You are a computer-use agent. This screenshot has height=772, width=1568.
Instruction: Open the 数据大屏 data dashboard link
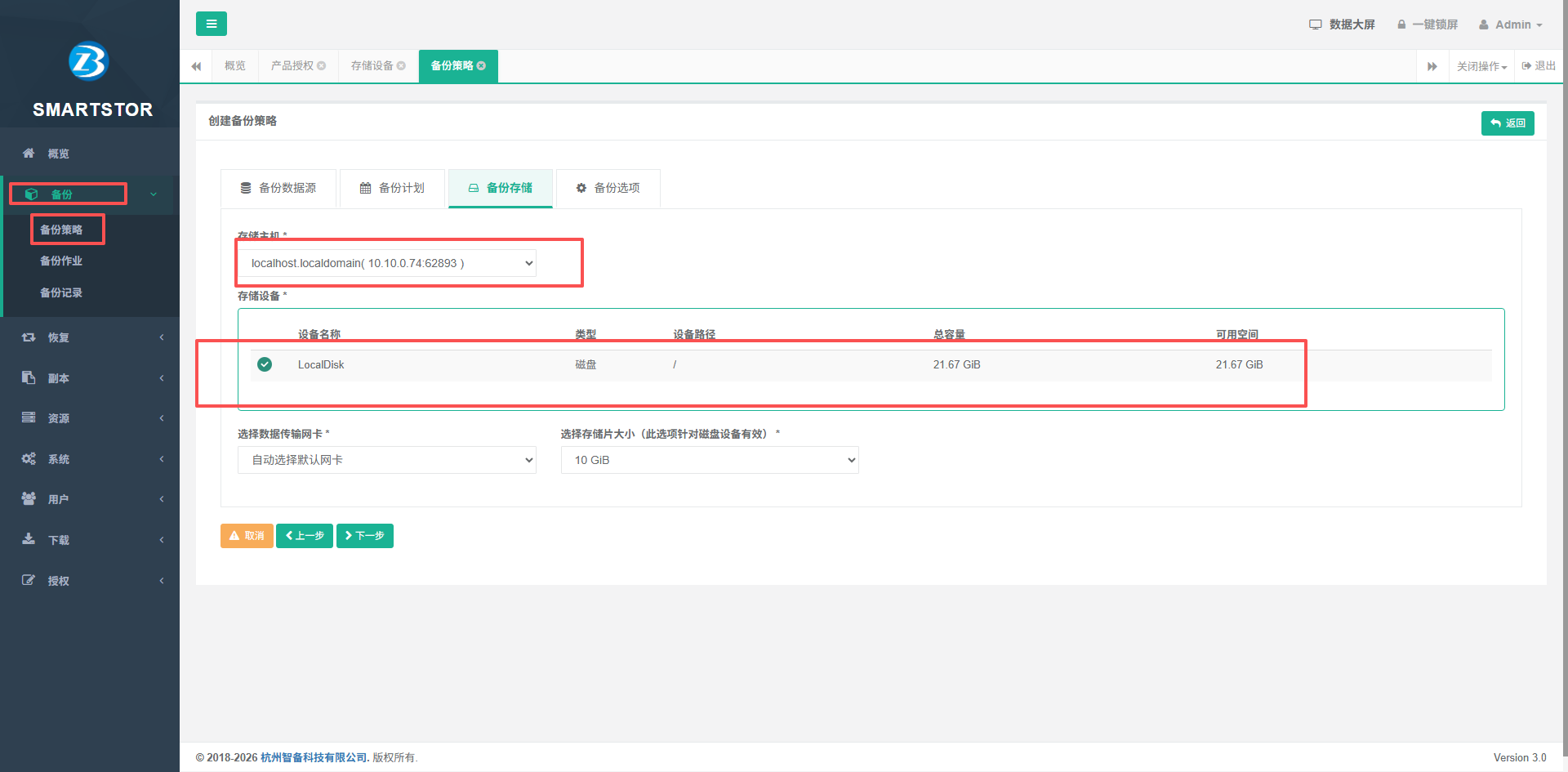pos(1343,25)
